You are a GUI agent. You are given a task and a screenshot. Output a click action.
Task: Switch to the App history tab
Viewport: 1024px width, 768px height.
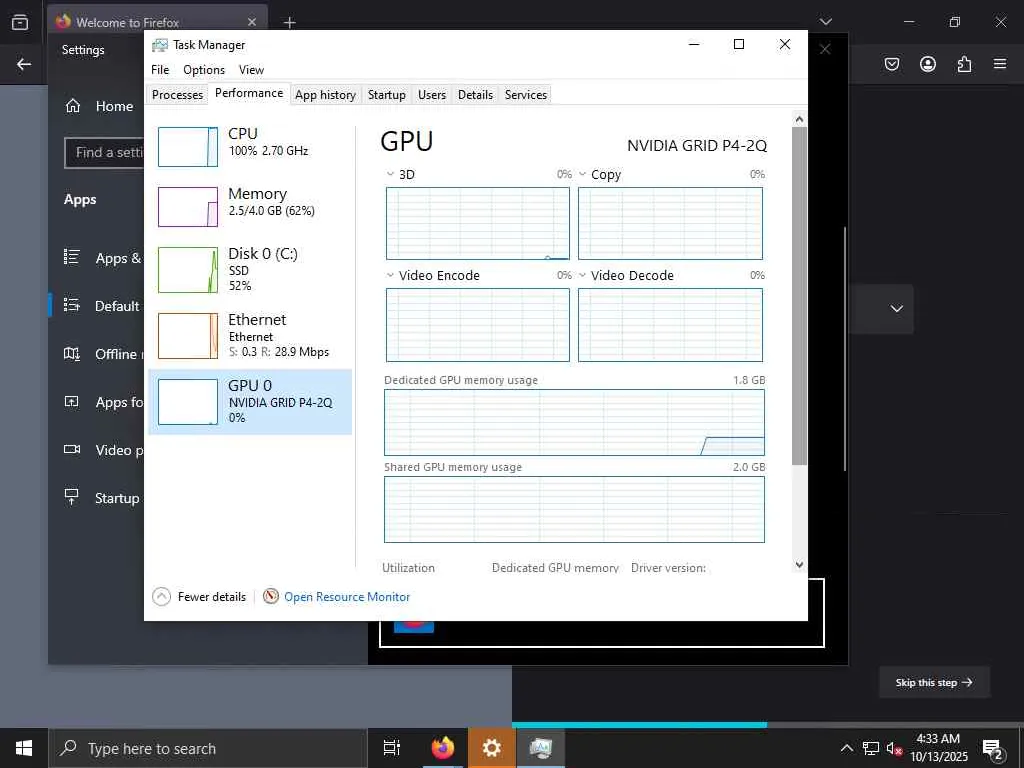(325, 95)
